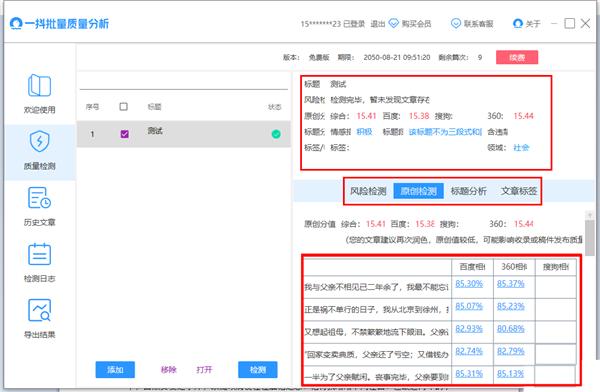This screenshot has height=392, width=600.
Task: Click the blue 检测 button
Action: pos(258,369)
